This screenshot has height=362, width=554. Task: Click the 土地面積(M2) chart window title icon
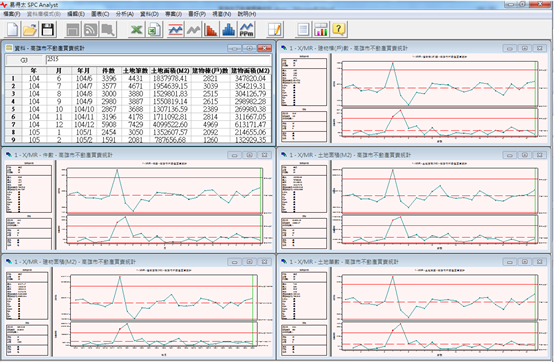(284, 155)
